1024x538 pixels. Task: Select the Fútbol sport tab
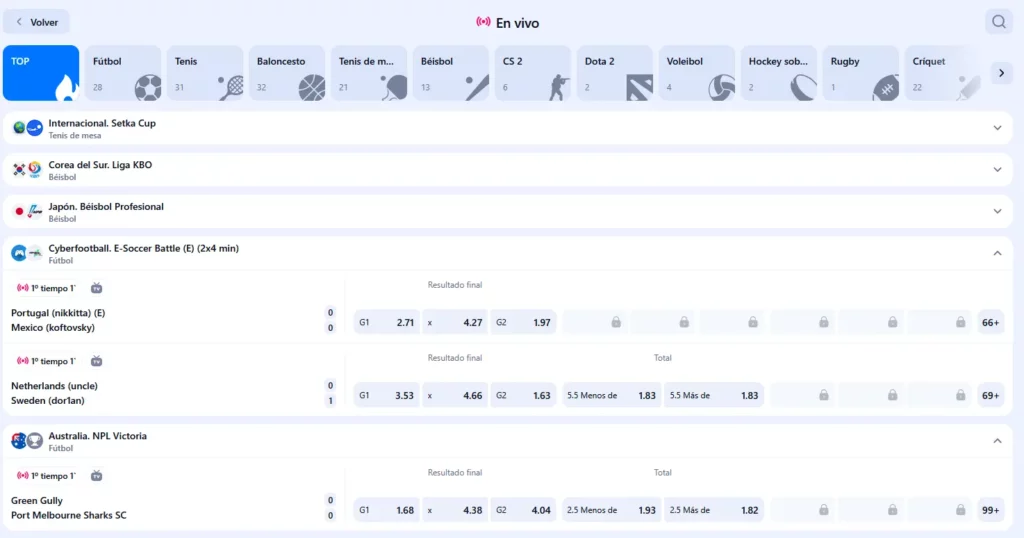click(123, 73)
